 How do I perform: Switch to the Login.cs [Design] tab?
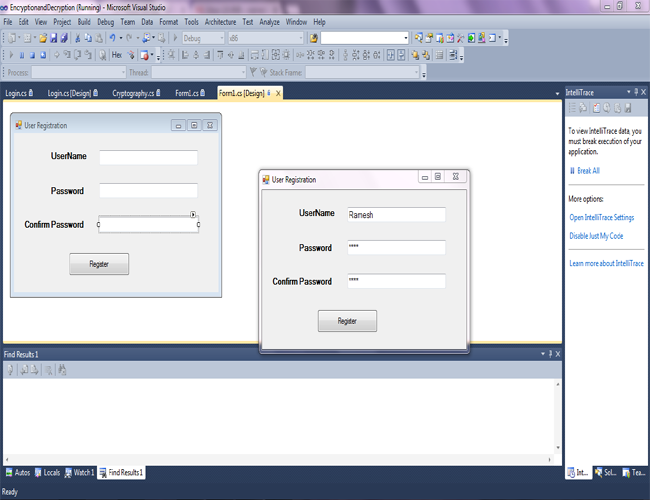pyautogui.click(x=73, y=93)
